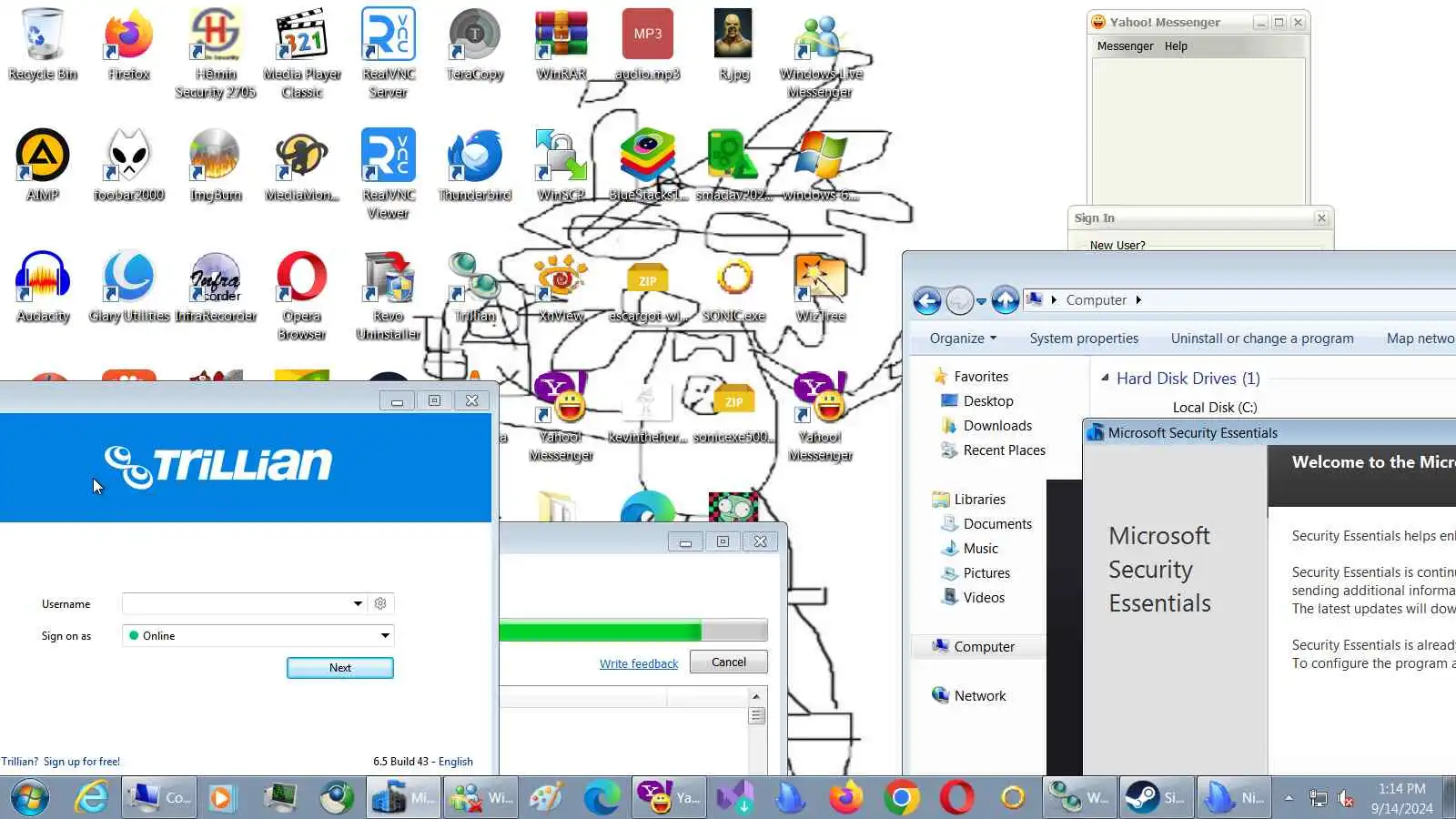
Task: Select the audio.mp3 file icon
Action: pyautogui.click(x=648, y=44)
